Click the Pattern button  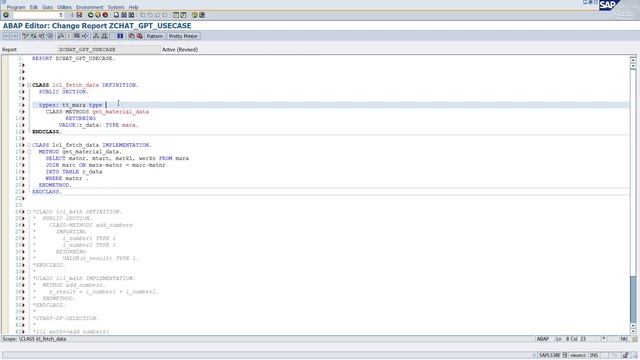[154, 36]
